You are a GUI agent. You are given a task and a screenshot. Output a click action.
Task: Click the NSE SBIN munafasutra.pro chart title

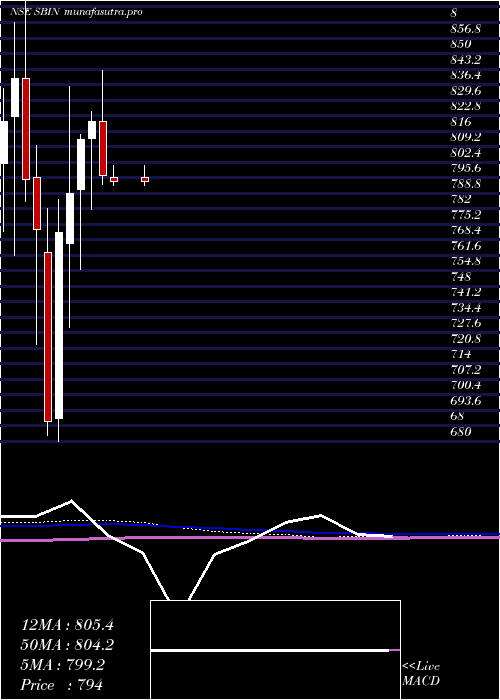coord(76,12)
